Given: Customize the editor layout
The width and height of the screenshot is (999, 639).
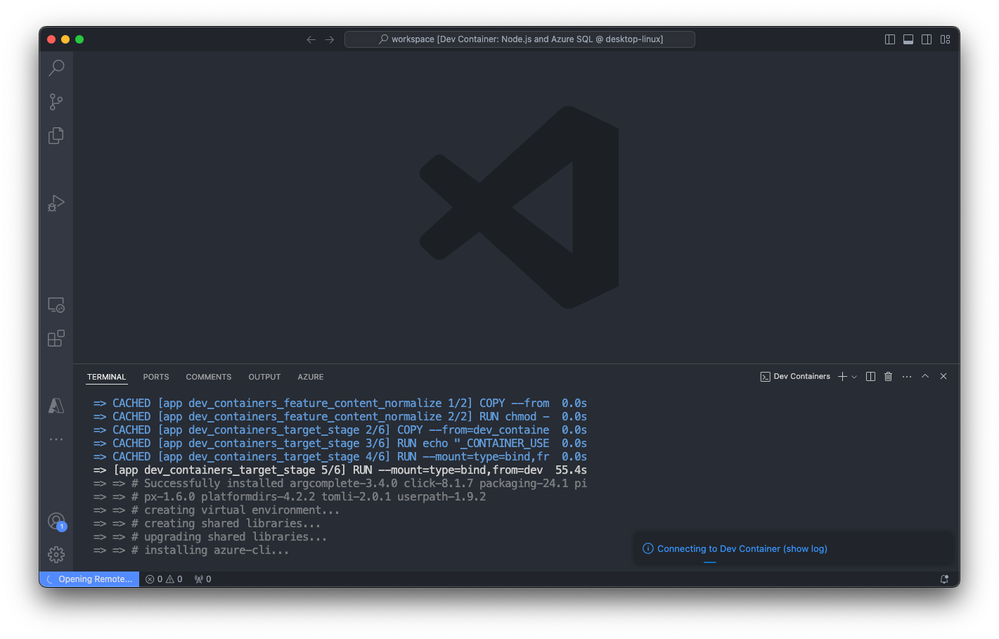Looking at the screenshot, I should coord(945,39).
